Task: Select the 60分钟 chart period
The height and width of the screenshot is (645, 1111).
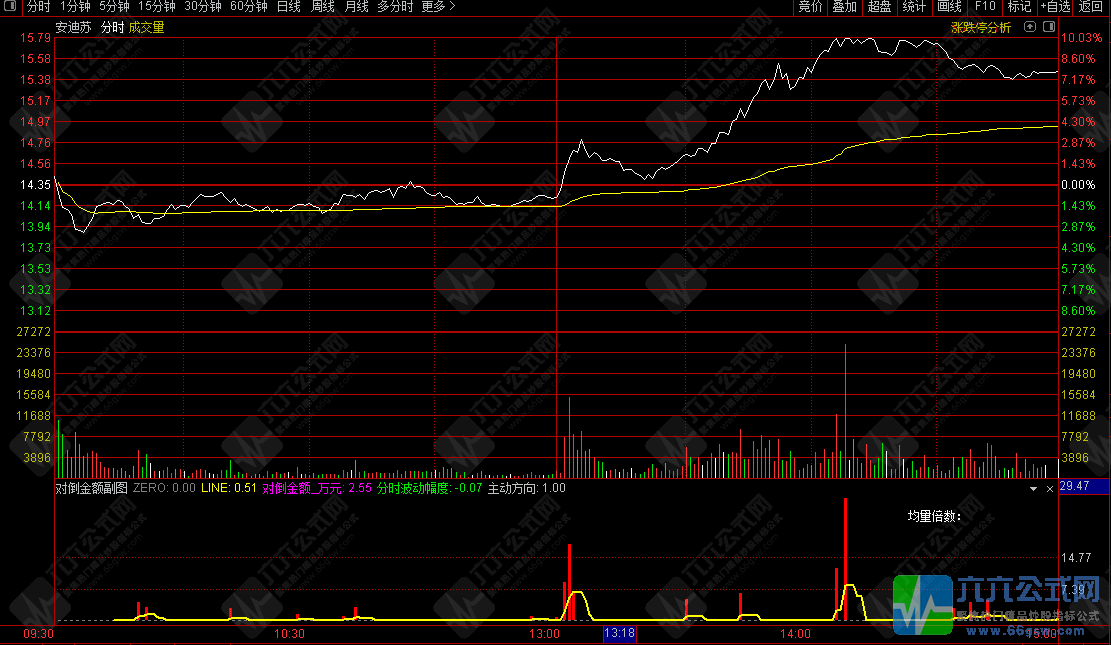Action: coord(248,7)
